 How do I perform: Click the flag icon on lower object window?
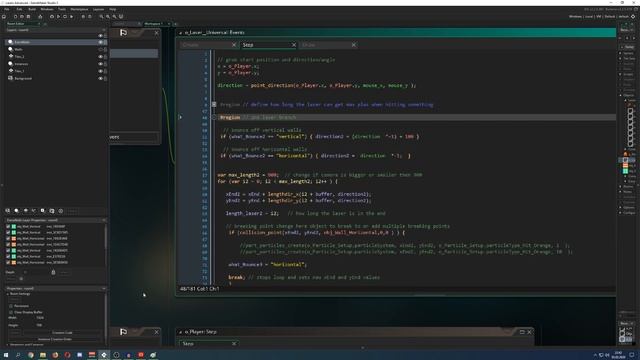click(x=124, y=332)
